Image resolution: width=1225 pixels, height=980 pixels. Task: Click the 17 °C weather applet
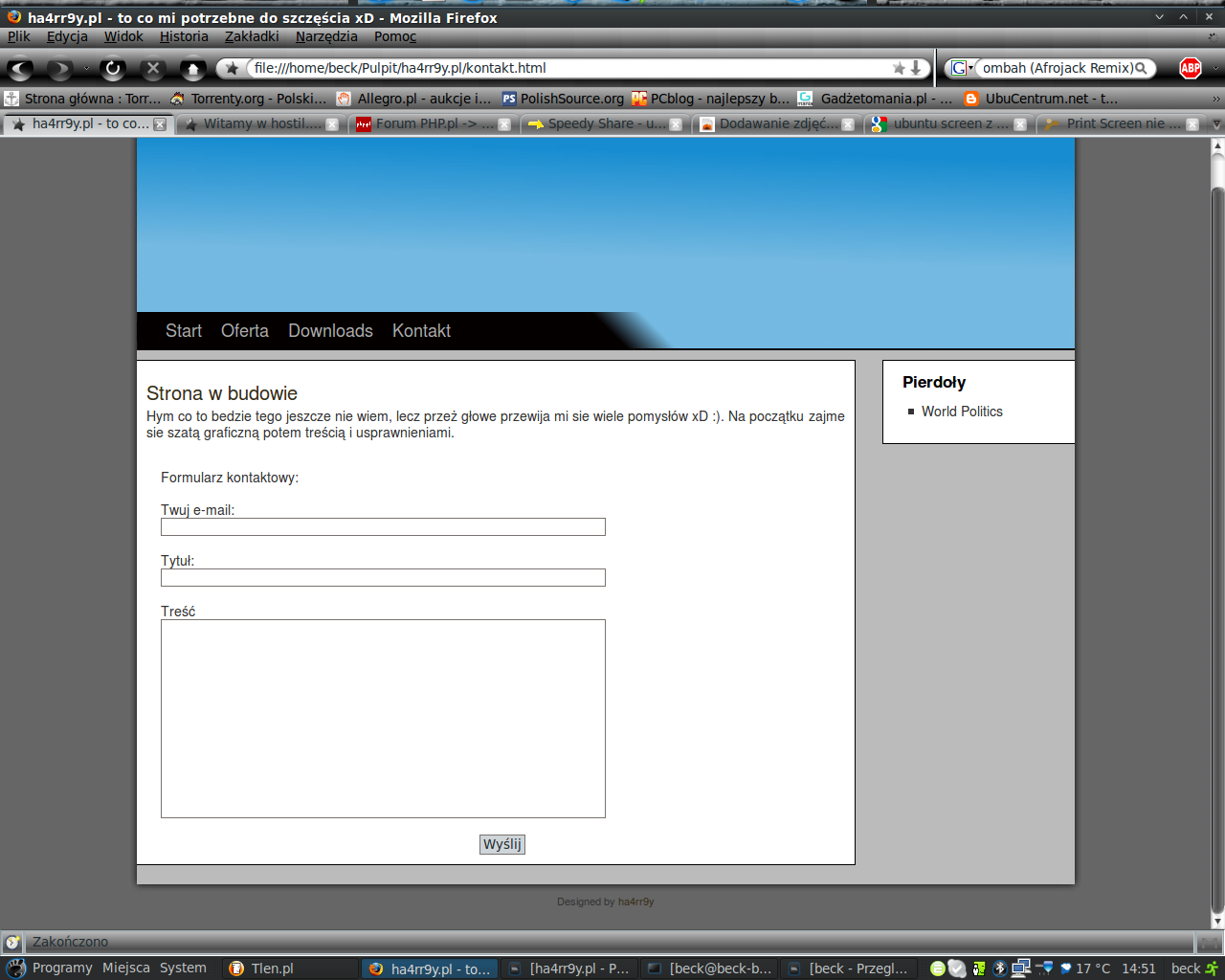[1085, 969]
